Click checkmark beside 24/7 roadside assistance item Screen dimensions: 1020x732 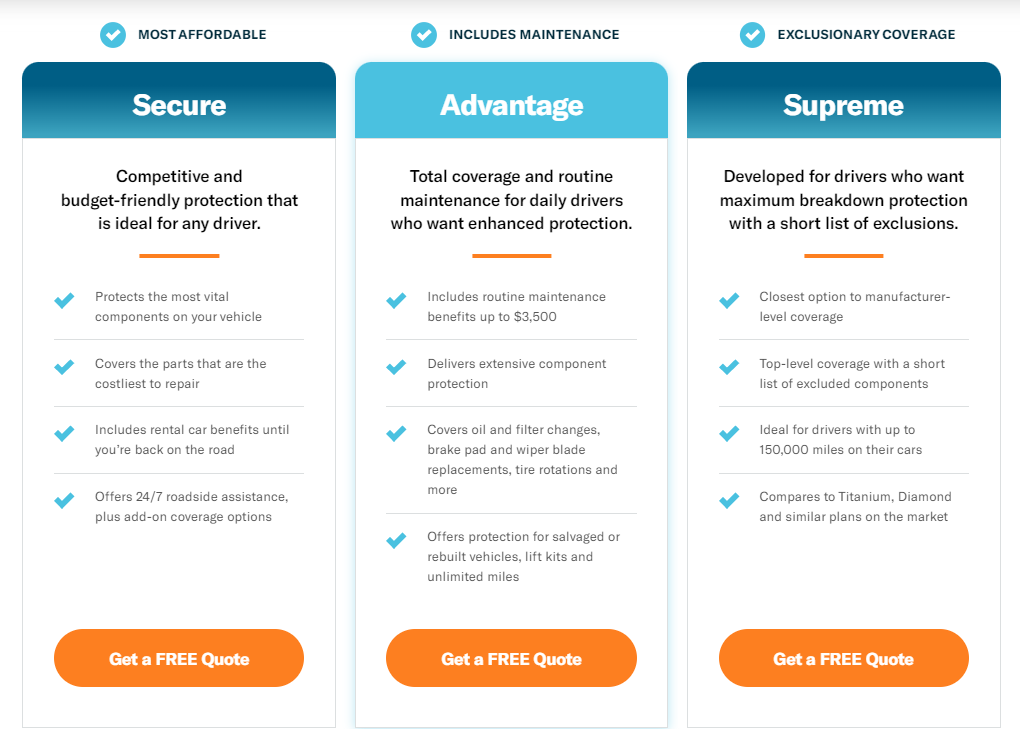pos(64,500)
